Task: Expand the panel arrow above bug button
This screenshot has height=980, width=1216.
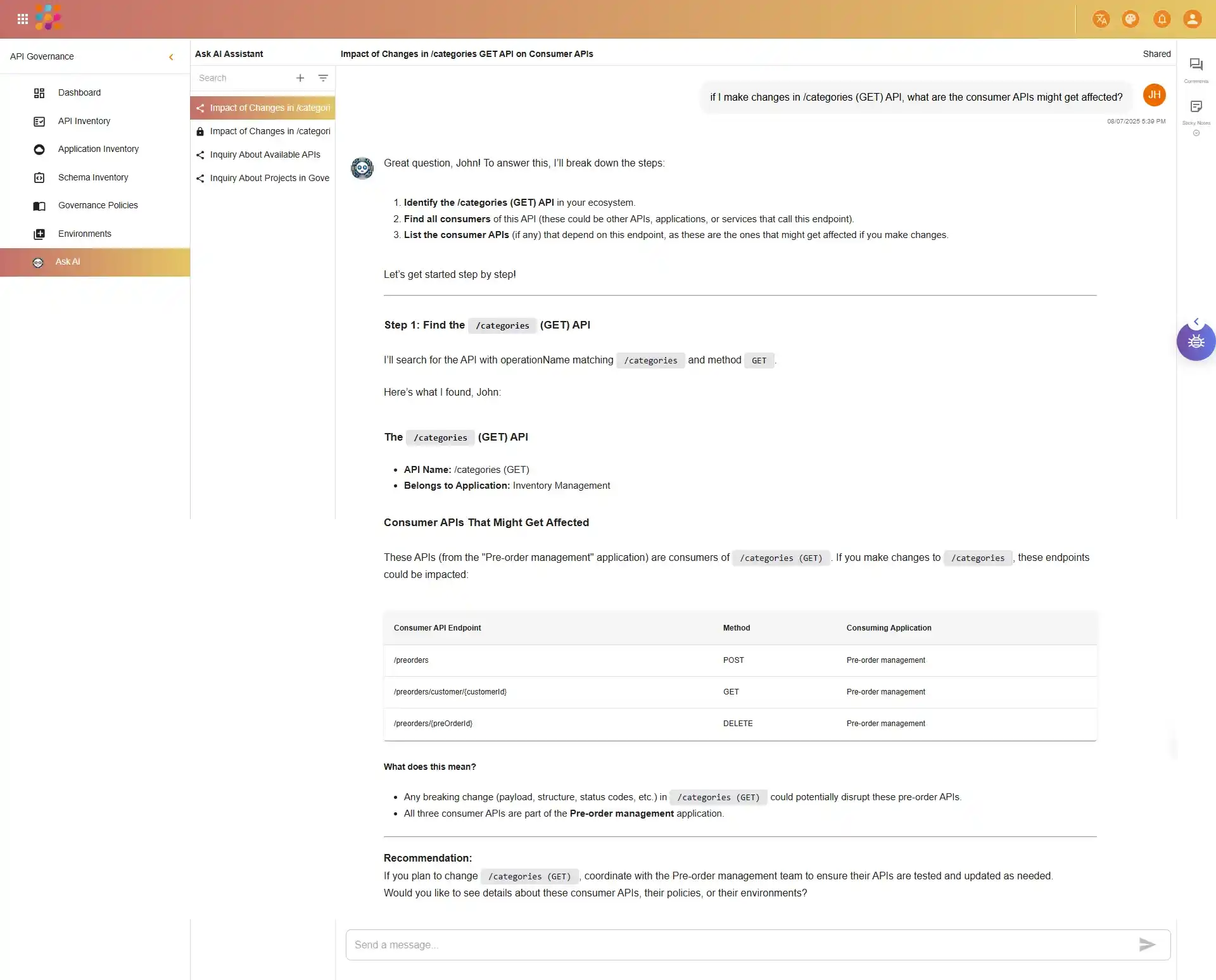Action: click(1196, 322)
